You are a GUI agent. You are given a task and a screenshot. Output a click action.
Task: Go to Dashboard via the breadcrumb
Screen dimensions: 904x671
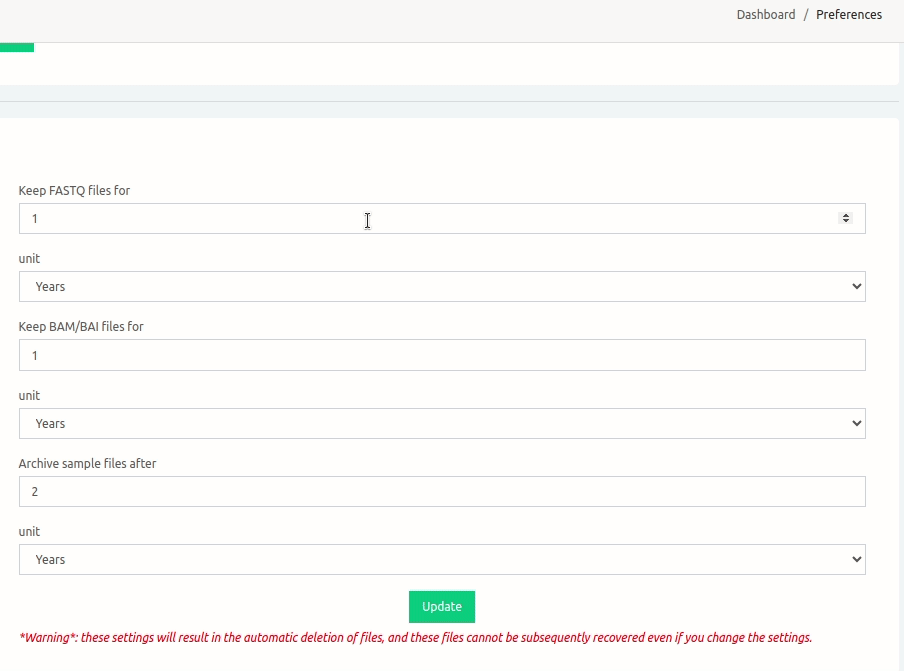point(765,15)
